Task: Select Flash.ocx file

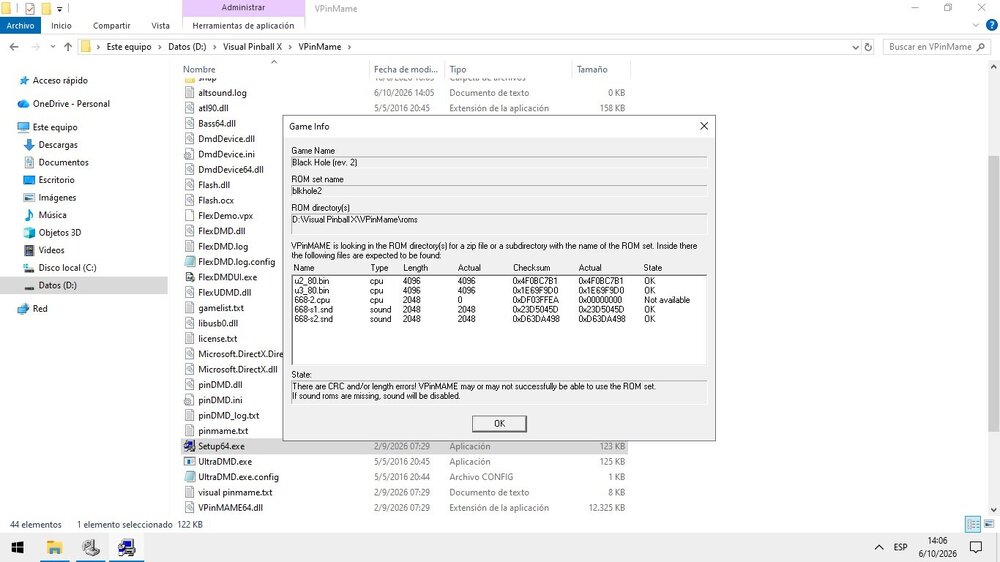Action: (216, 200)
